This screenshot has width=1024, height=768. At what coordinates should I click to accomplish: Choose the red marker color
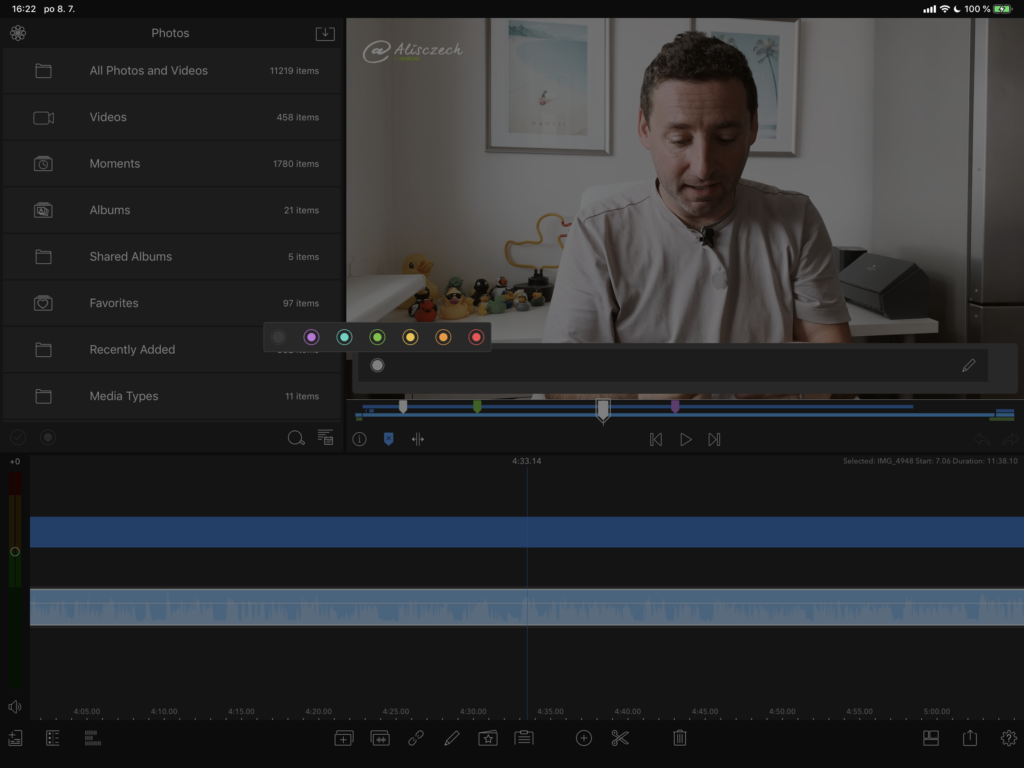click(x=476, y=337)
